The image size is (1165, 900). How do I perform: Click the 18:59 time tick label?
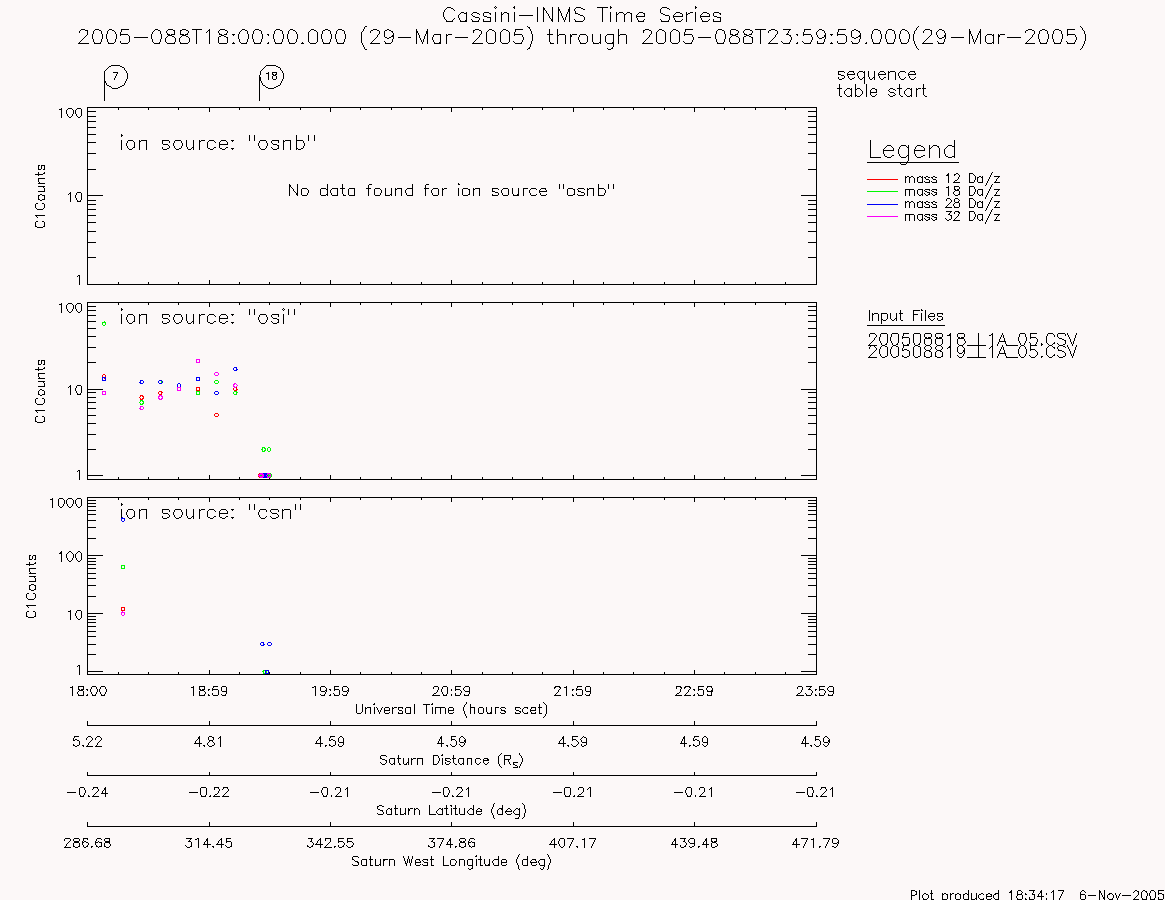[x=209, y=691]
